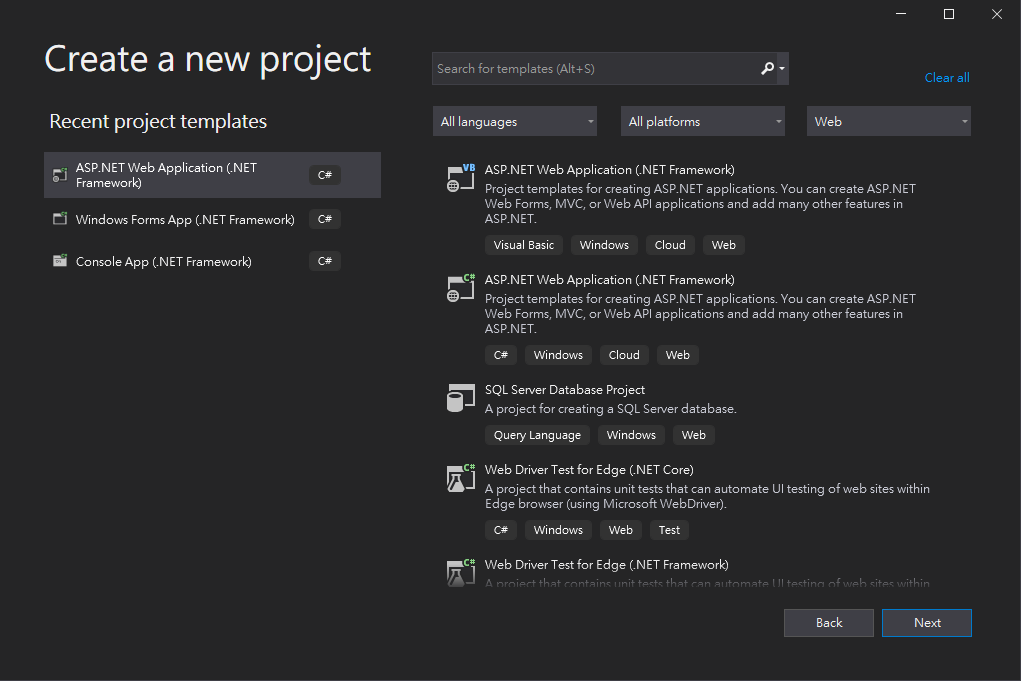Viewport: 1021px width, 681px height.
Task: Click the recent Windows Forms App icon
Action: pyautogui.click(x=60, y=220)
